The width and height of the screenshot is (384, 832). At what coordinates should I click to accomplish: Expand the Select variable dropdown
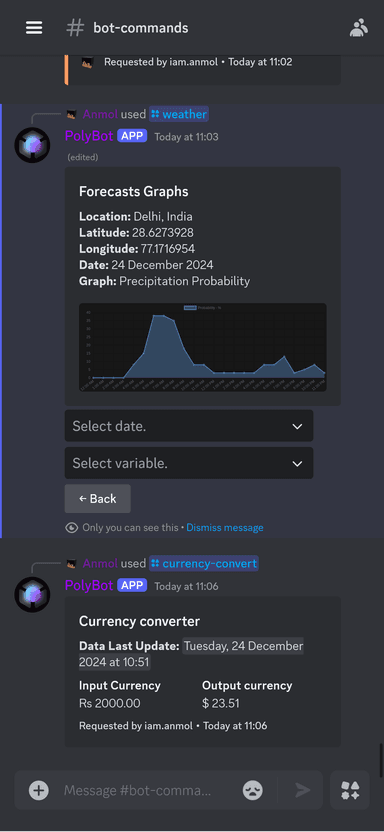point(189,463)
